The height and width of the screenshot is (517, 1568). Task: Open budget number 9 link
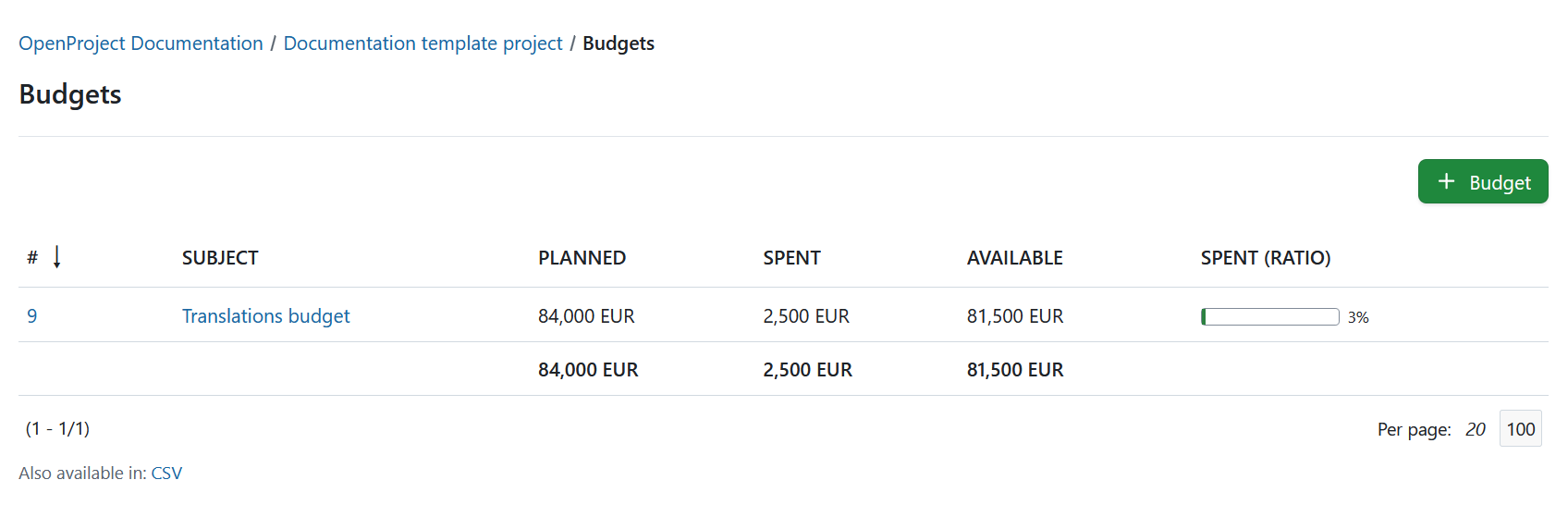point(32,316)
